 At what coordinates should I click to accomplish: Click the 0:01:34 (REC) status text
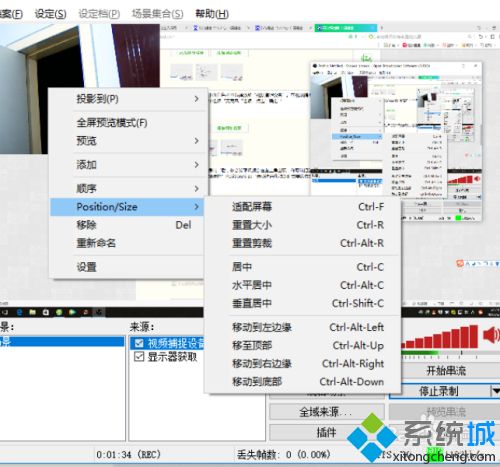[129, 454]
